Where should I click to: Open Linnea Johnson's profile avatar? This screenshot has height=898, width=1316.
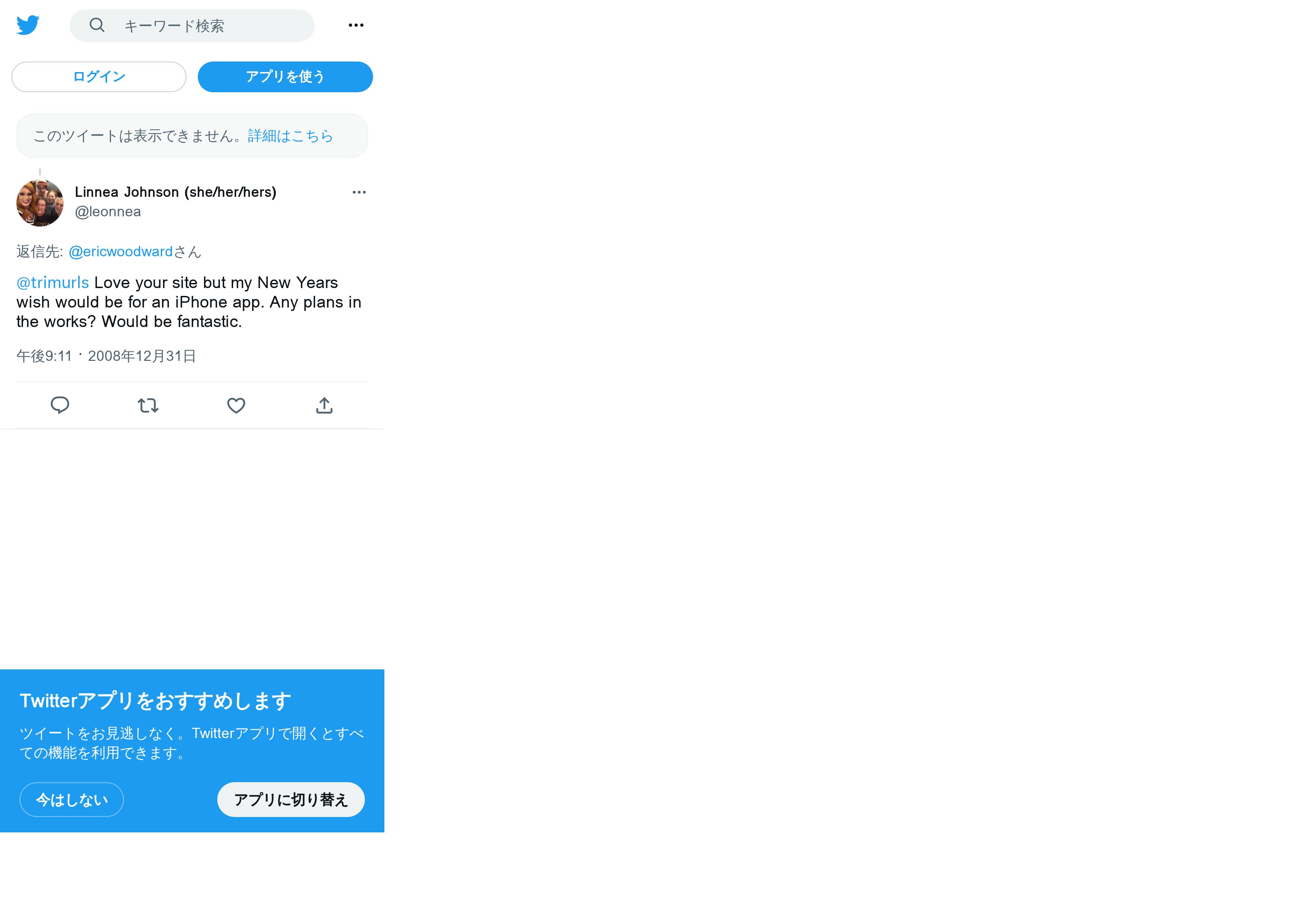coord(40,203)
